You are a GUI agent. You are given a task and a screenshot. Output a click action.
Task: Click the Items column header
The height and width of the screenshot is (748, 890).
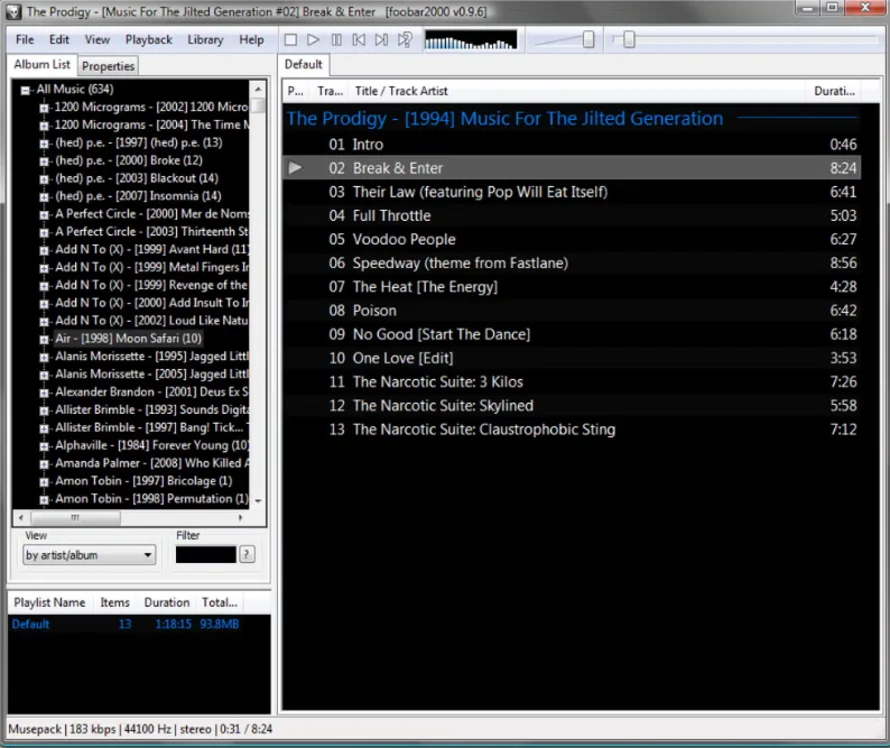pos(115,603)
